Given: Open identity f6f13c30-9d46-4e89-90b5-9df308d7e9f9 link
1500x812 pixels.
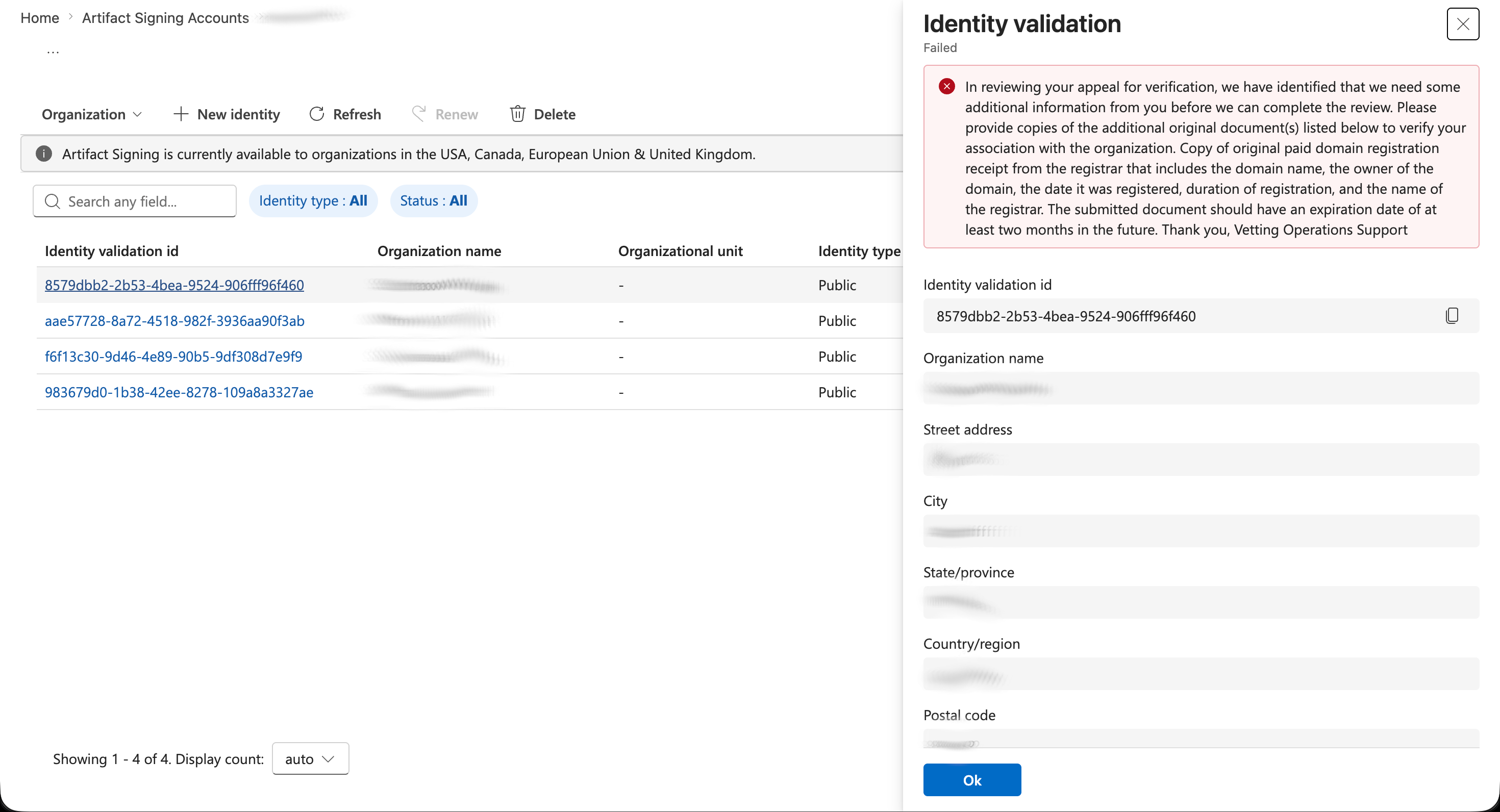Looking at the screenshot, I should (x=173, y=356).
